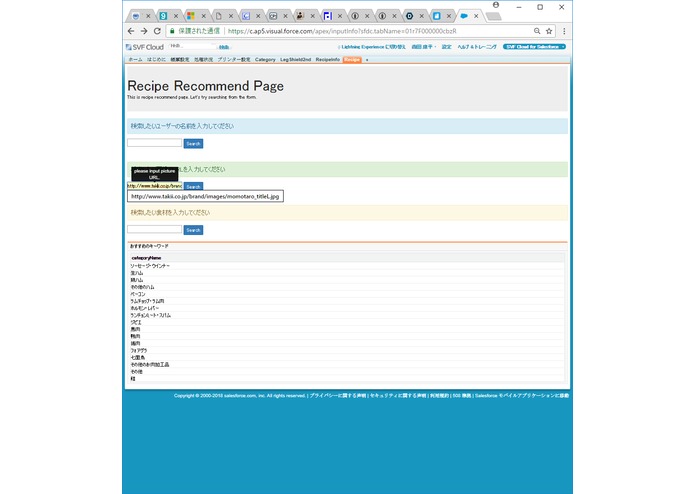Open セキュリティに関する声明 footer link
The height and width of the screenshot is (494, 695).
(398, 396)
